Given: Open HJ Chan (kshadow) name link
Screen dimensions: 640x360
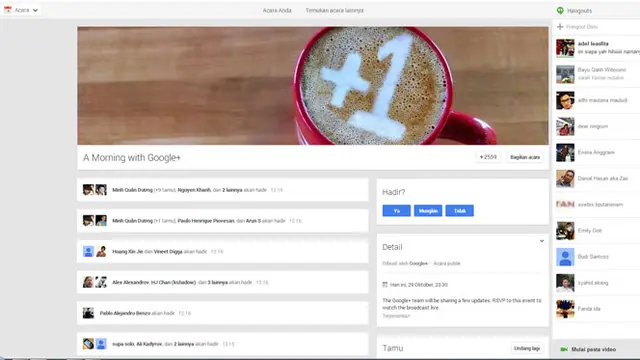Looking at the screenshot, I should (x=173, y=282).
